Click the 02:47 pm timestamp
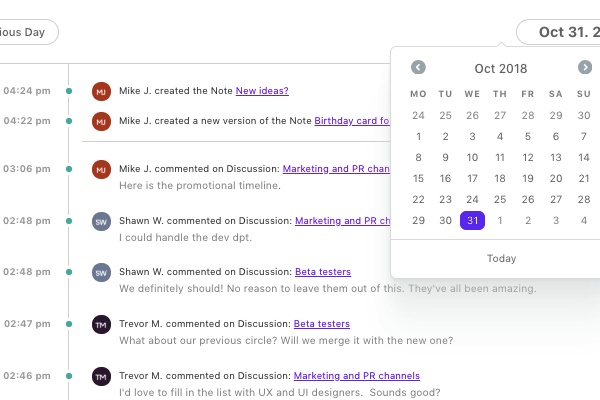600x400 pixels. click(27, 324)
